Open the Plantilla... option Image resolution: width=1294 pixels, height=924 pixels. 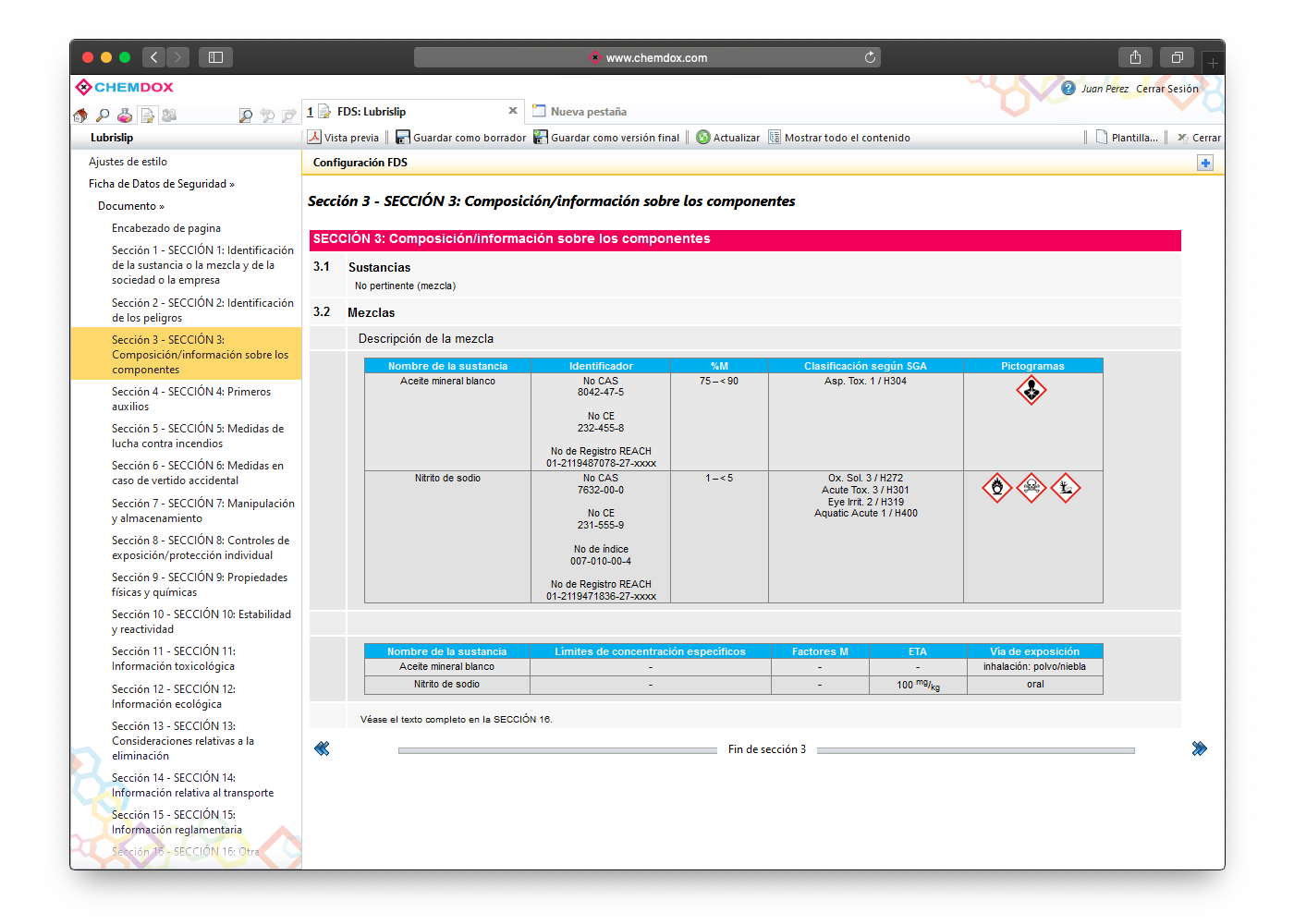point(1127,138)
